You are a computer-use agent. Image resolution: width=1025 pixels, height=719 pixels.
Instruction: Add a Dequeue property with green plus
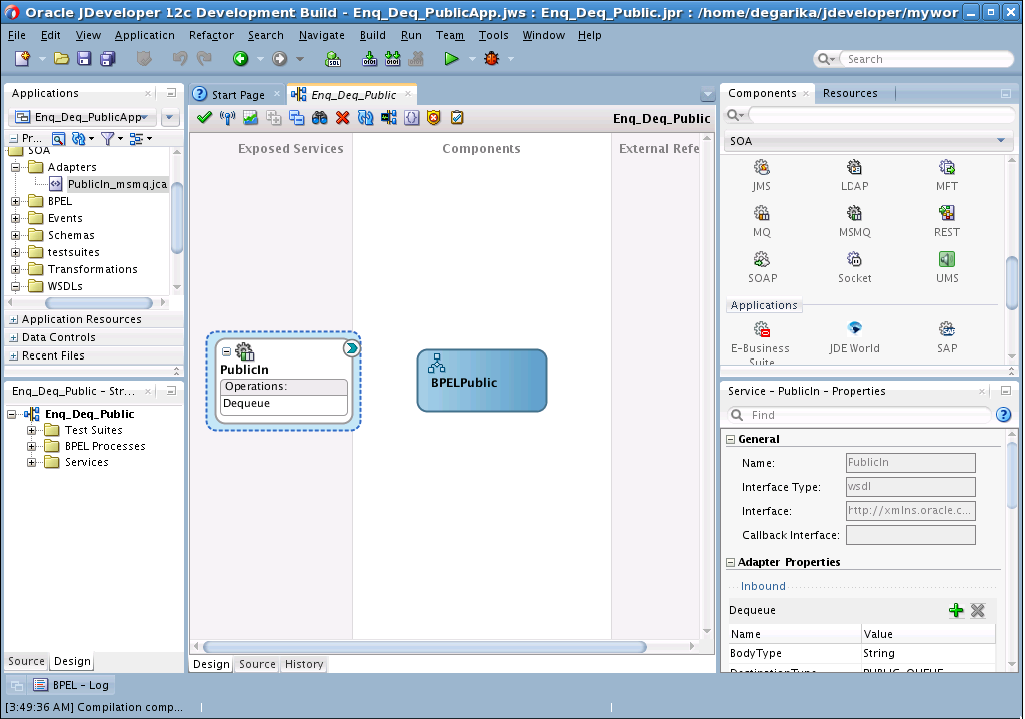tap(956, 610)
